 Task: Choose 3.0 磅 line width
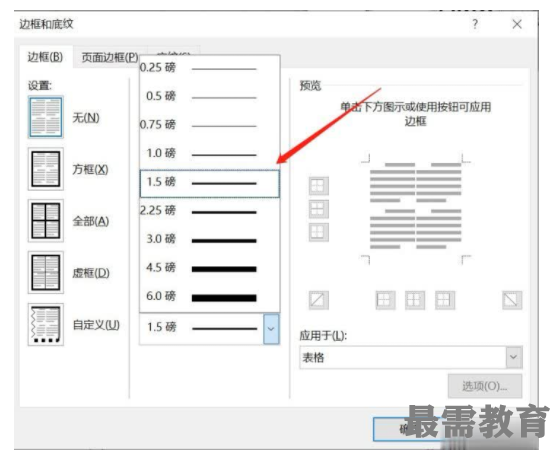[x=210, y=239]
